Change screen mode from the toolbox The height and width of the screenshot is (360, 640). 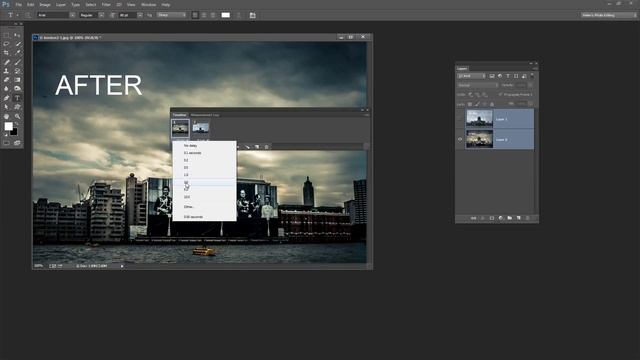pyautogui.click(x=17, y=143)
